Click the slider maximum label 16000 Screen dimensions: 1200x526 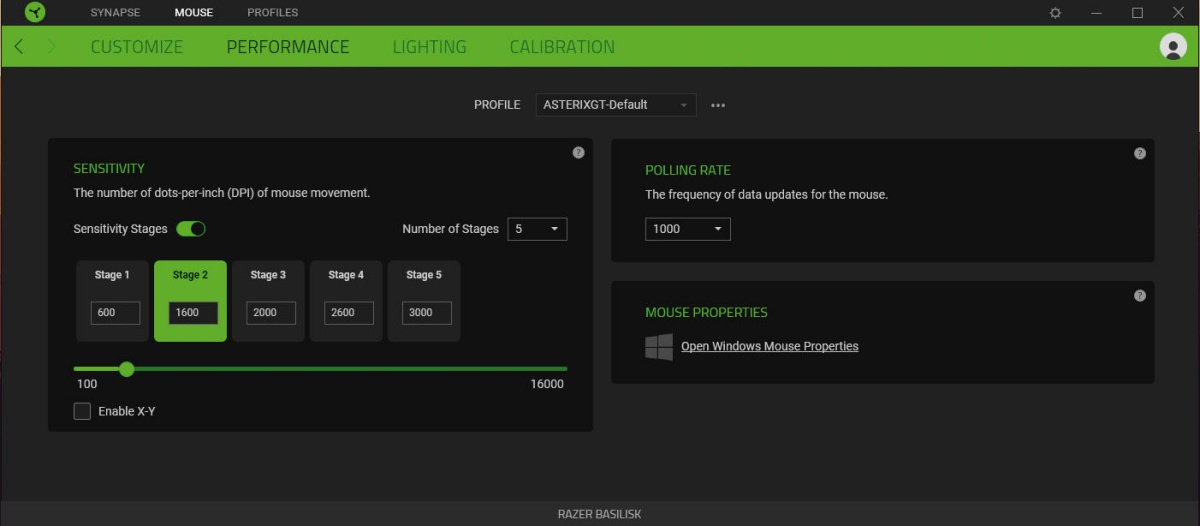(547, 384)
